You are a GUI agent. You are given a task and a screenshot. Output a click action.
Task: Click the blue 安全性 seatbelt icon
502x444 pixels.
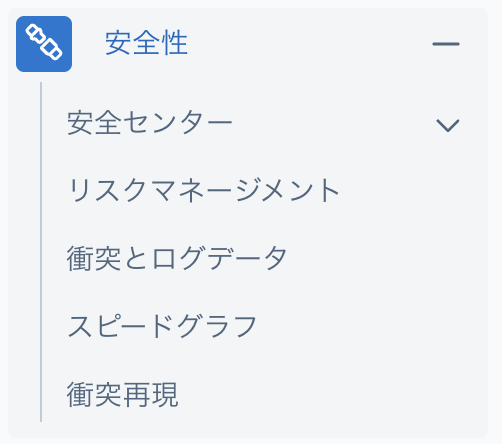[44, 44]
